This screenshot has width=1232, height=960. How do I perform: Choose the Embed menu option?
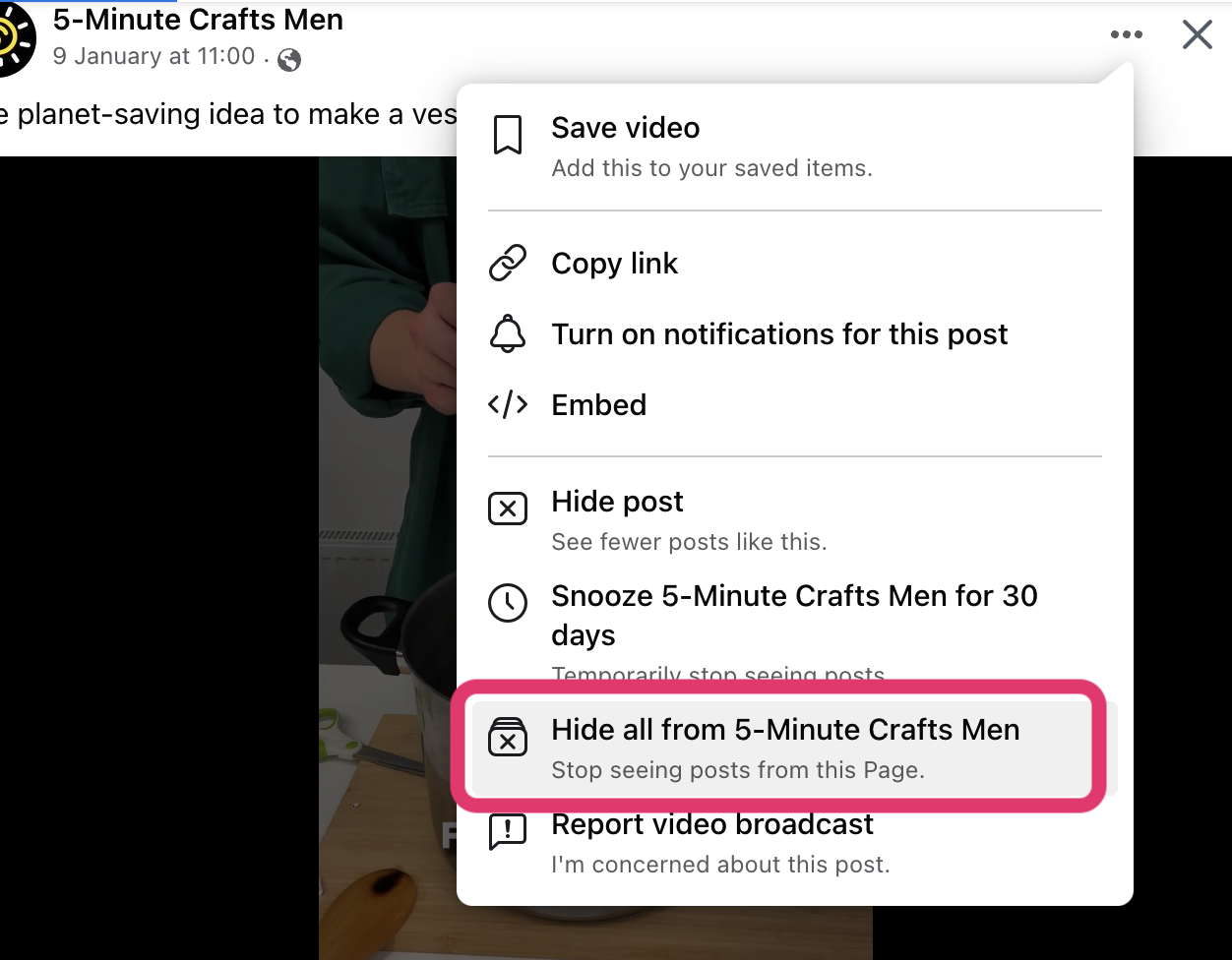click(795, 405)
